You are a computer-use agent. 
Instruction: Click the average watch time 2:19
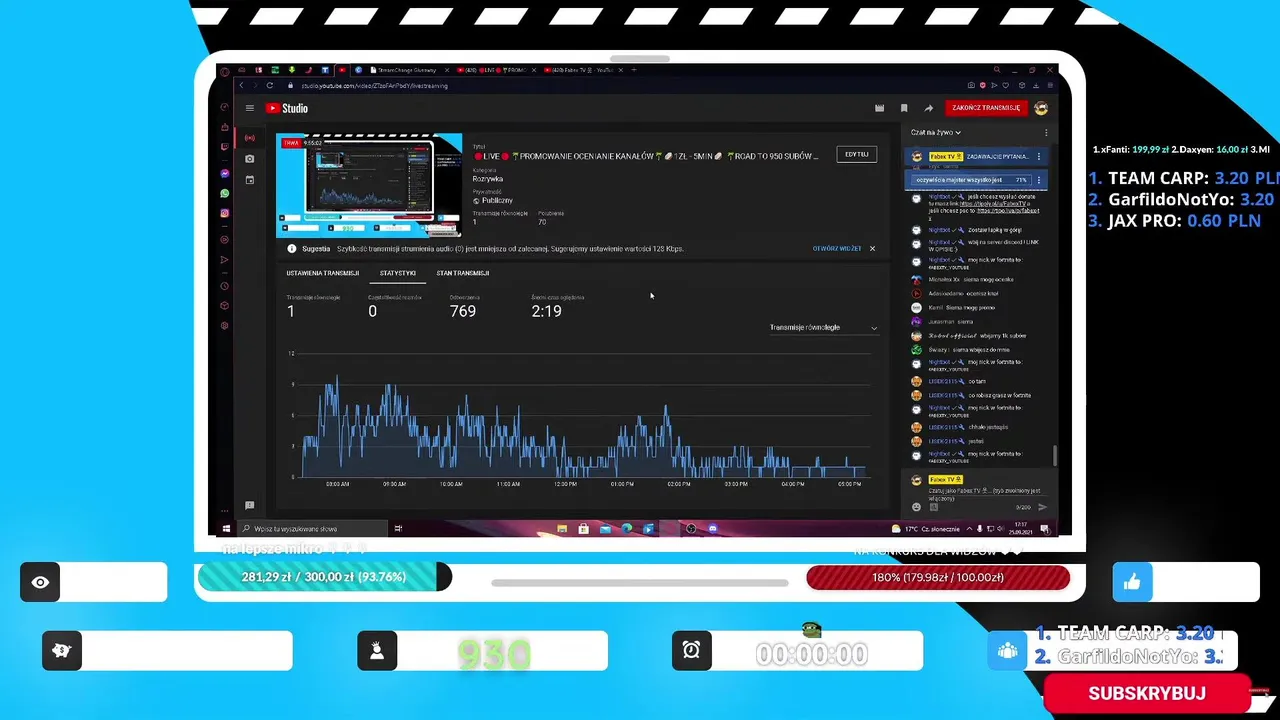546,311
